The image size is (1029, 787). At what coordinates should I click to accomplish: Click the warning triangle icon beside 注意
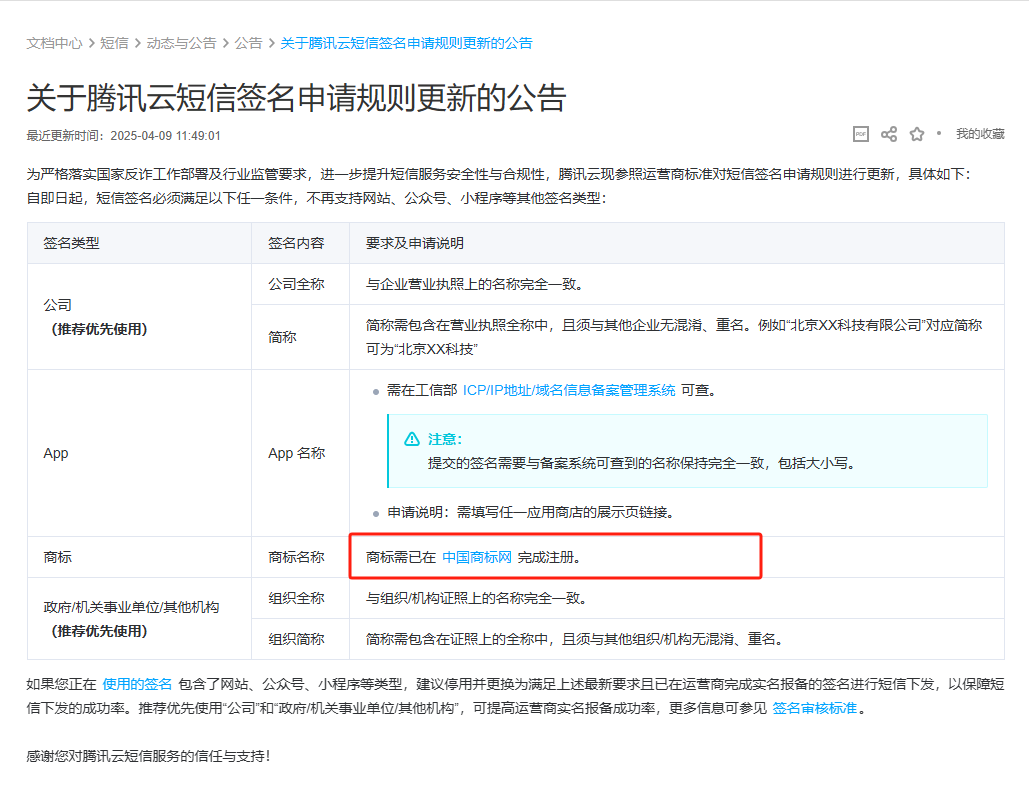(x=411, y=439)
